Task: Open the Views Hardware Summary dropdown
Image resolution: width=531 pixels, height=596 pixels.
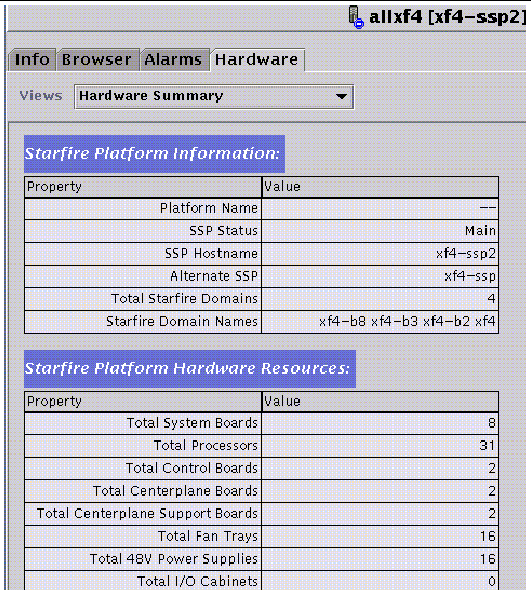Action: pyautogui.click(x=214, y=97)
